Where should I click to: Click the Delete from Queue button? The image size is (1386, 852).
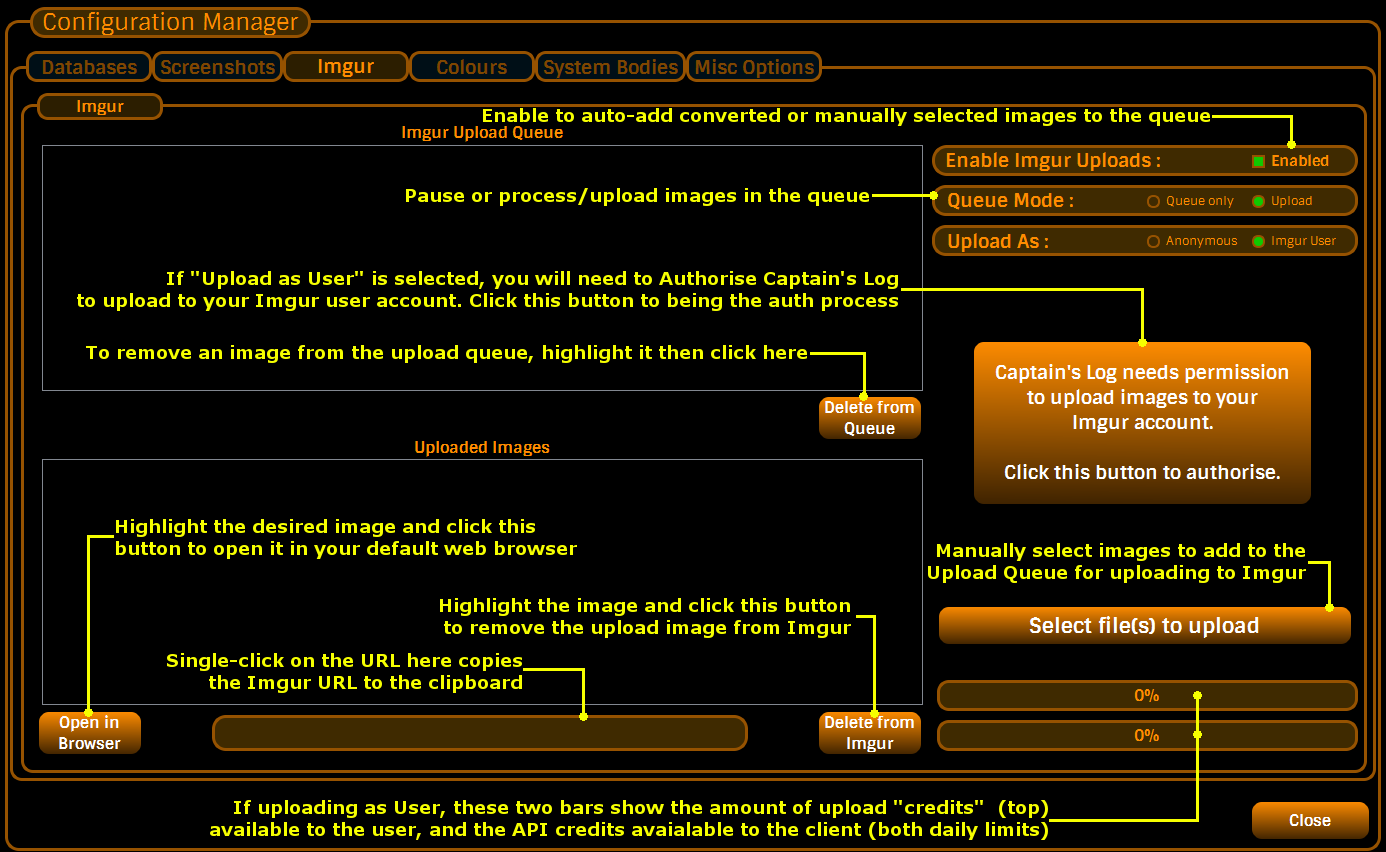click(869, 418)
